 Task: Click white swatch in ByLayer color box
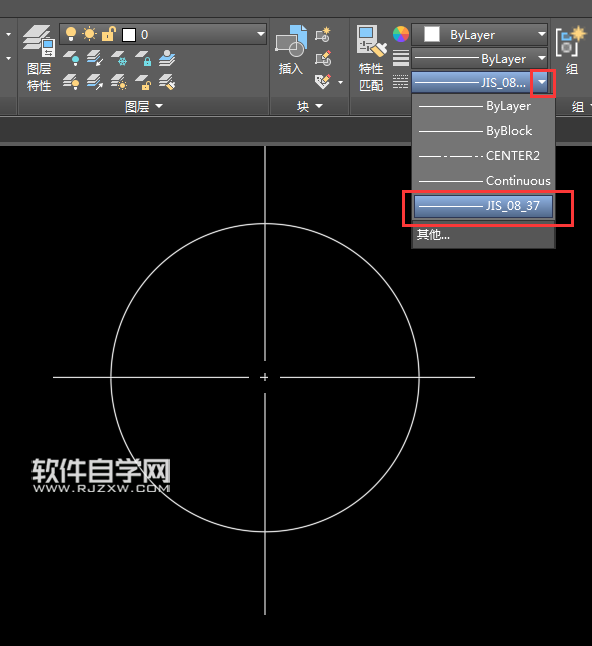point(432,34)
